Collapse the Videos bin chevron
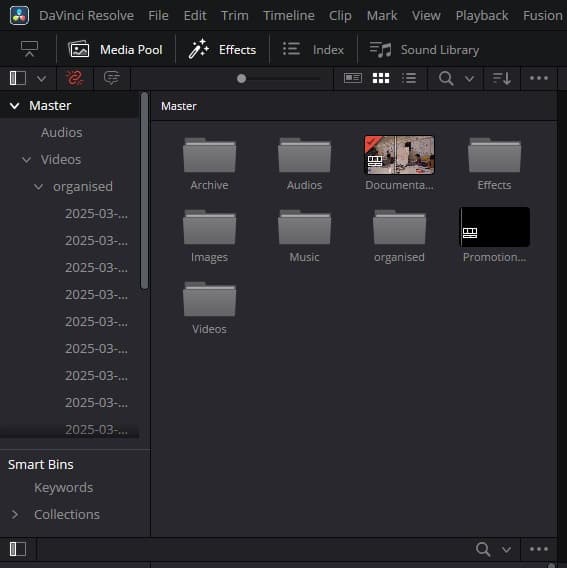Viewport: 567px width, 568px height. (x=26, y=159)
